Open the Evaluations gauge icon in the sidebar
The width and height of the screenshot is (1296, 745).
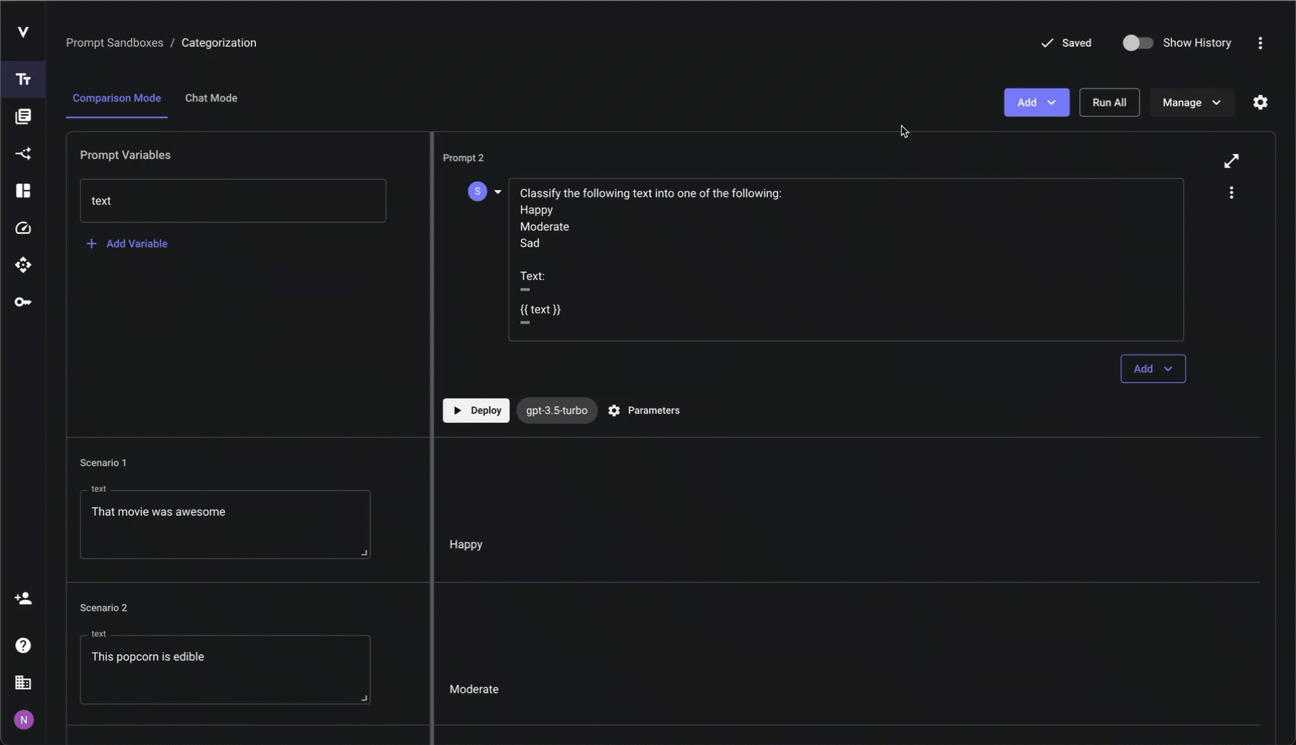22,227
